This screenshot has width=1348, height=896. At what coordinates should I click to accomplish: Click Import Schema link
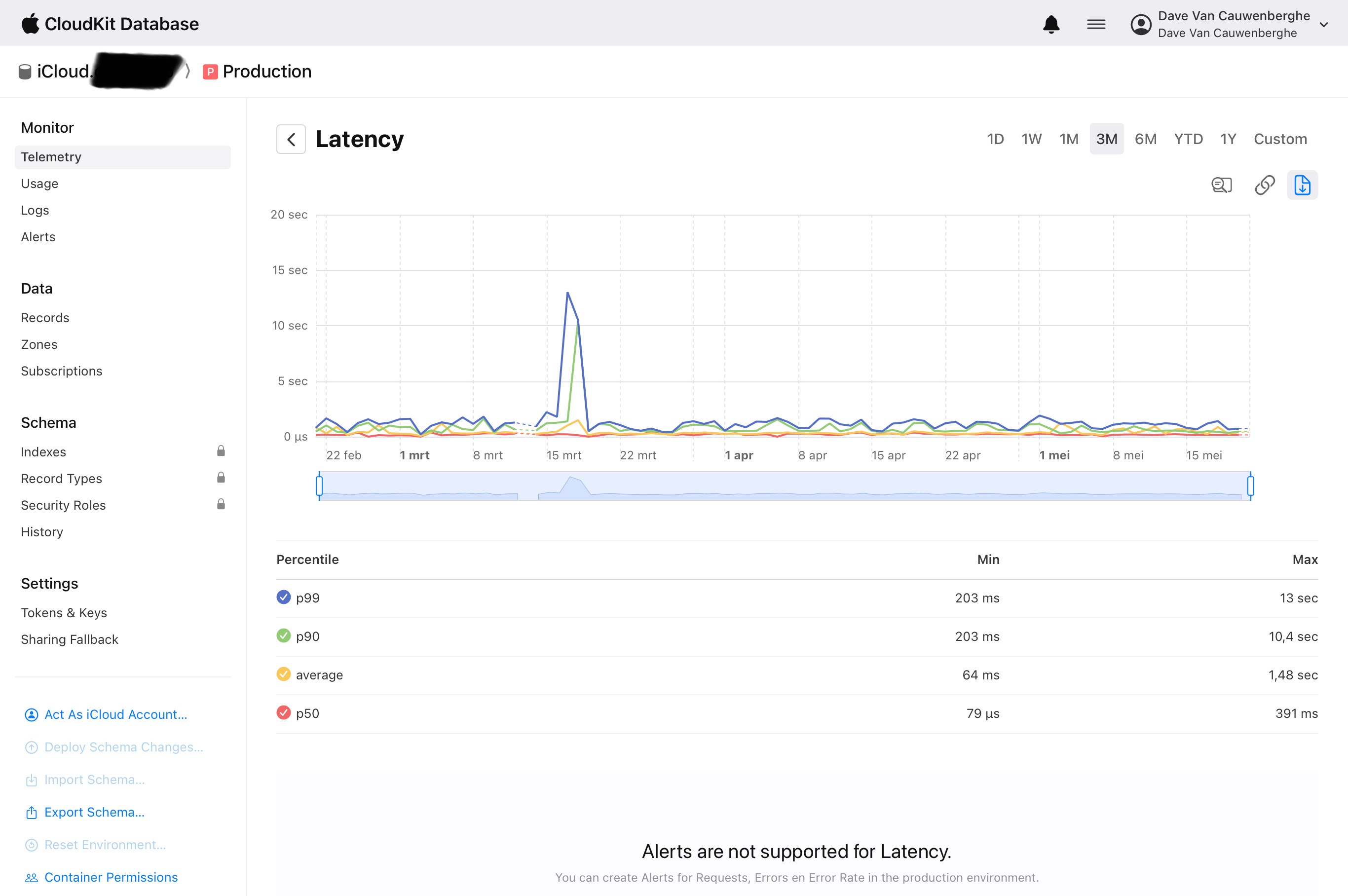coord(94,780)
